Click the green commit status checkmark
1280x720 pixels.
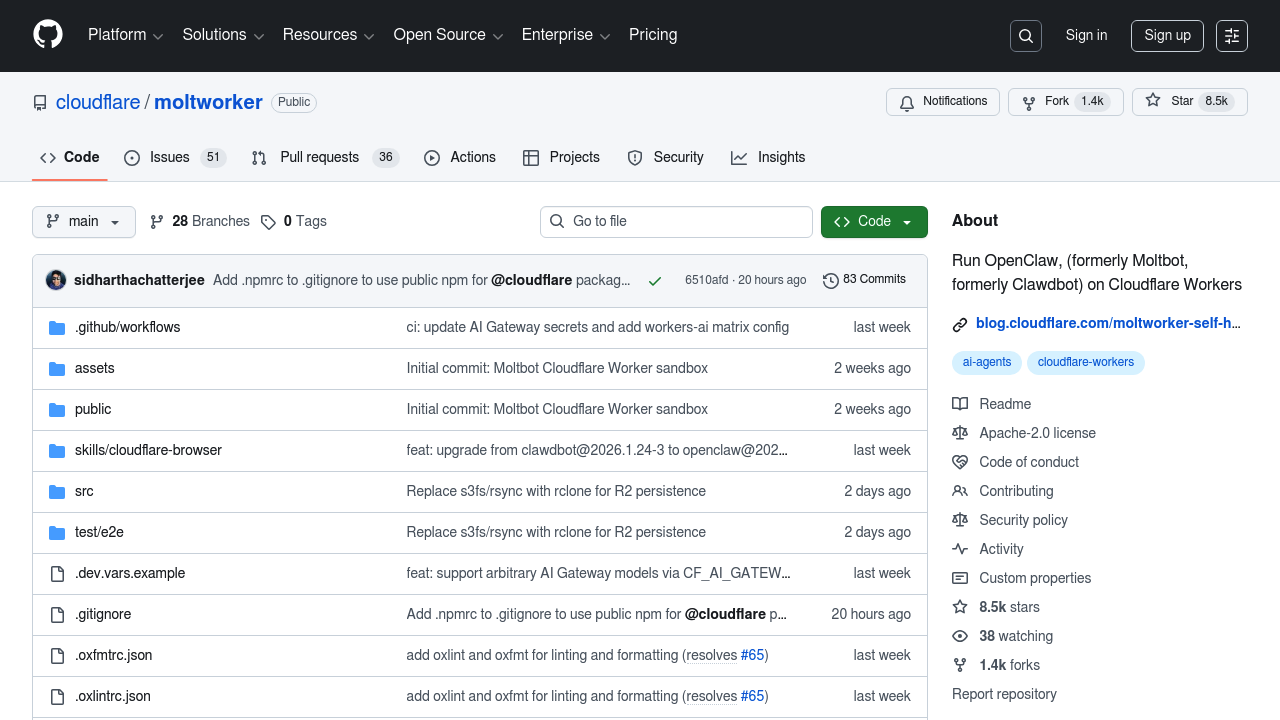click(655, 281)
